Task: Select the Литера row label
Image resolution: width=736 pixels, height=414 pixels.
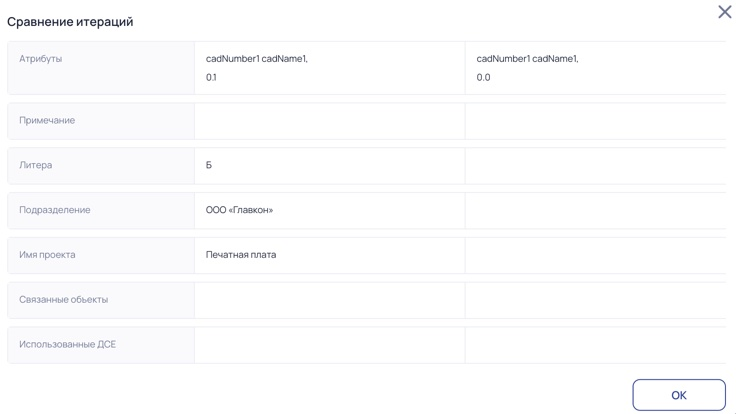Action: click(36, 165)
